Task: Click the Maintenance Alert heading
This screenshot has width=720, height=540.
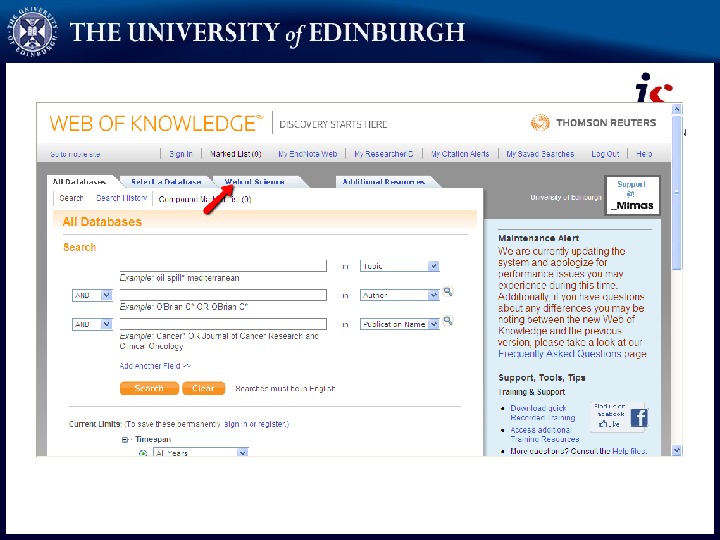Action: [538, 238]
